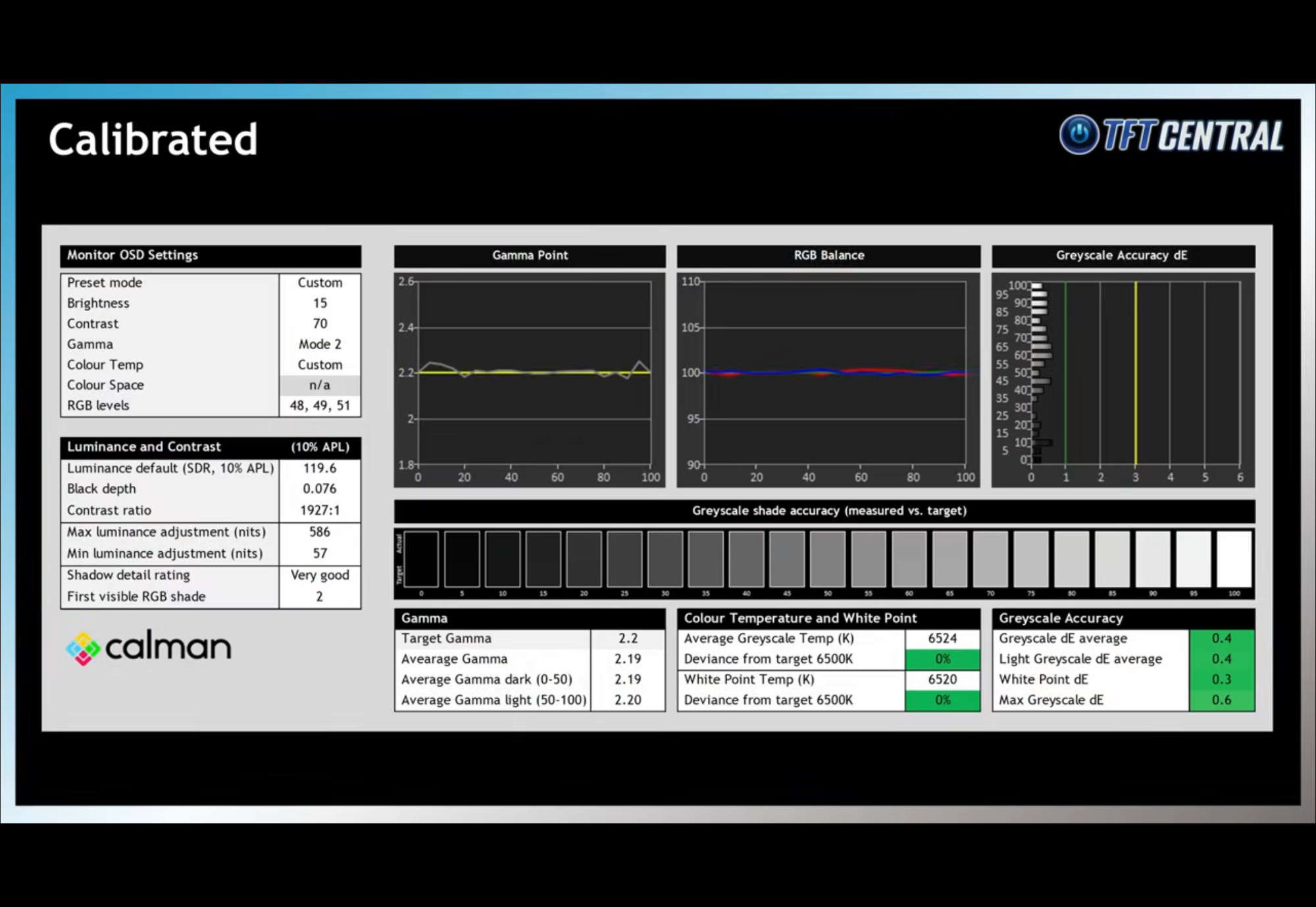Click the Calibrated slide title
Image resolution: width=1316 pixels, height=907 pixels.
pyautogui.click(x=153, y=139)
